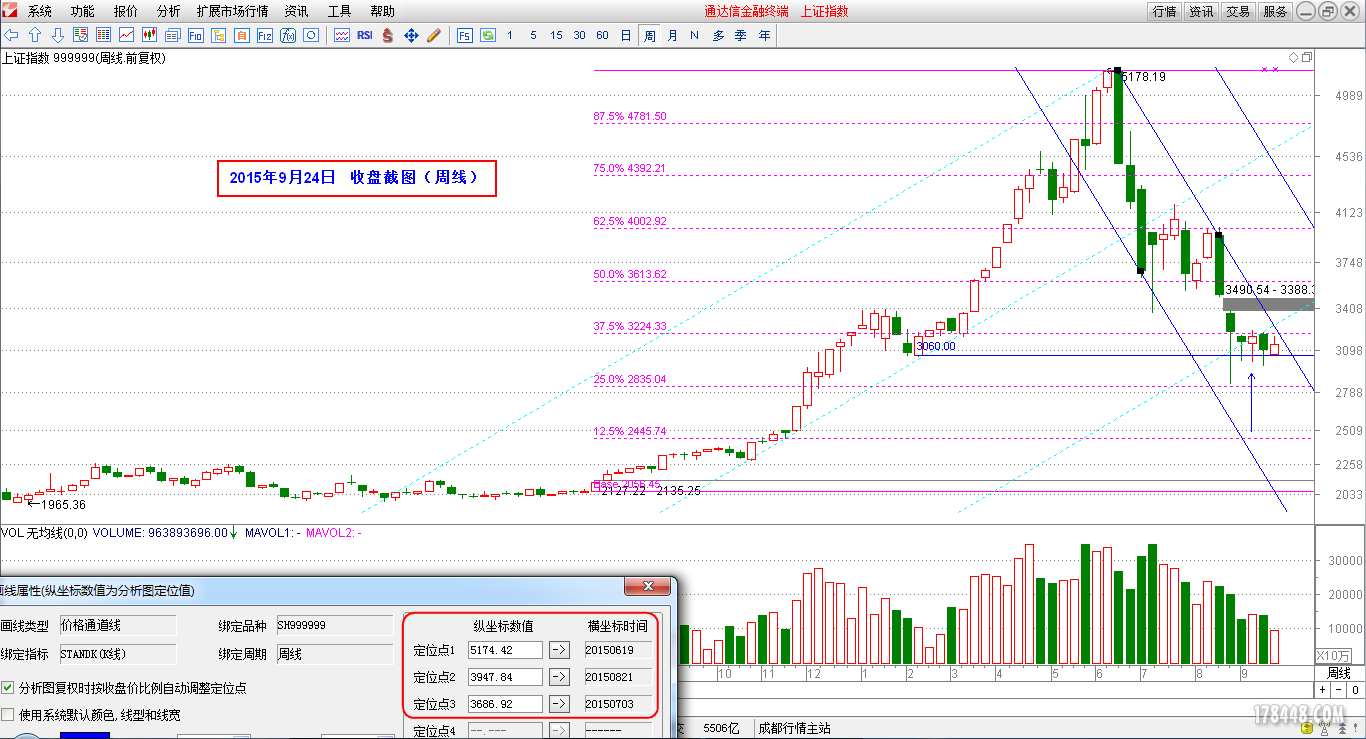
Task: Toggle auto-adjust anchor points checkbox
Action: 8,688
